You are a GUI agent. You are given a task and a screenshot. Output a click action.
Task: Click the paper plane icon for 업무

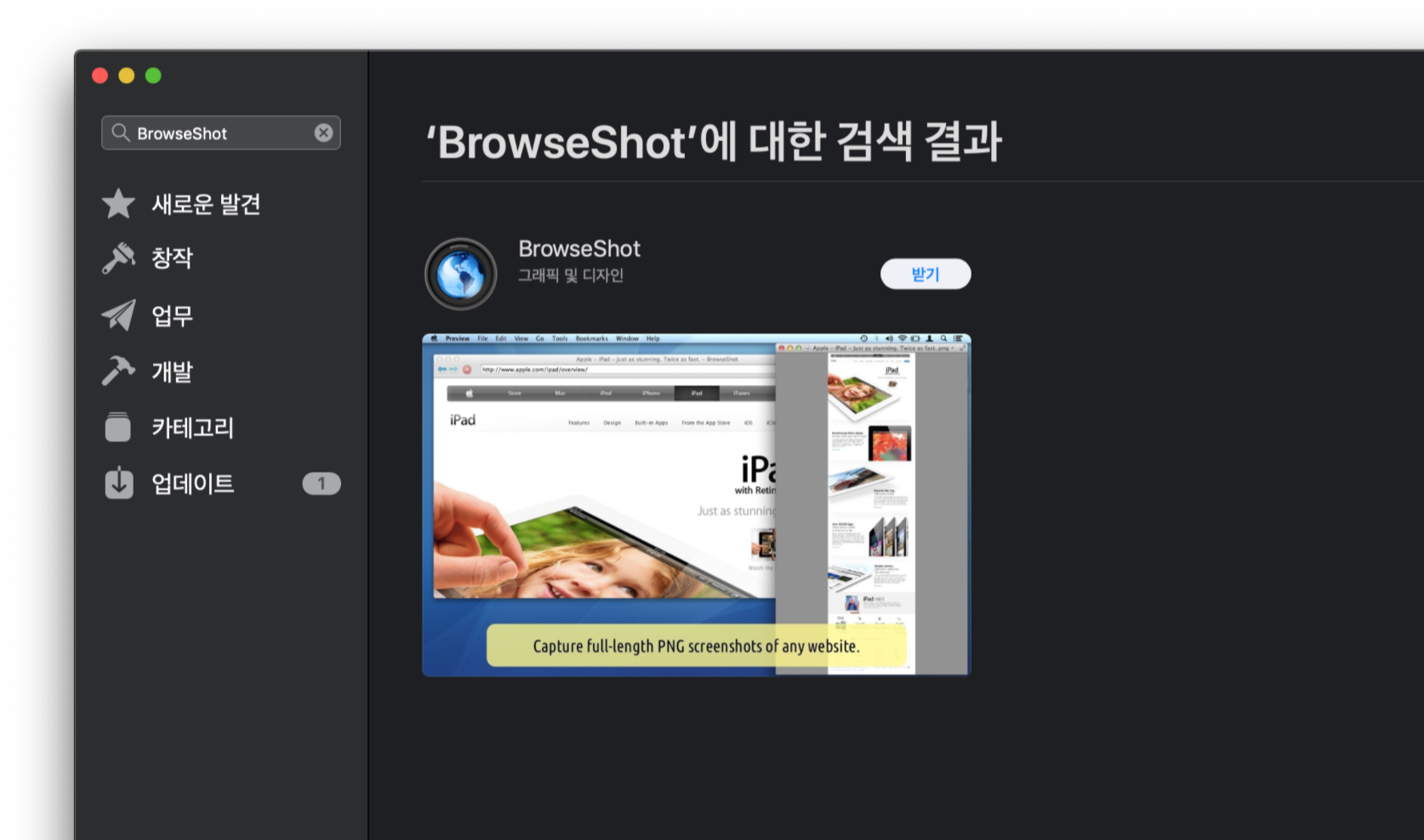[x=118, y=315]
